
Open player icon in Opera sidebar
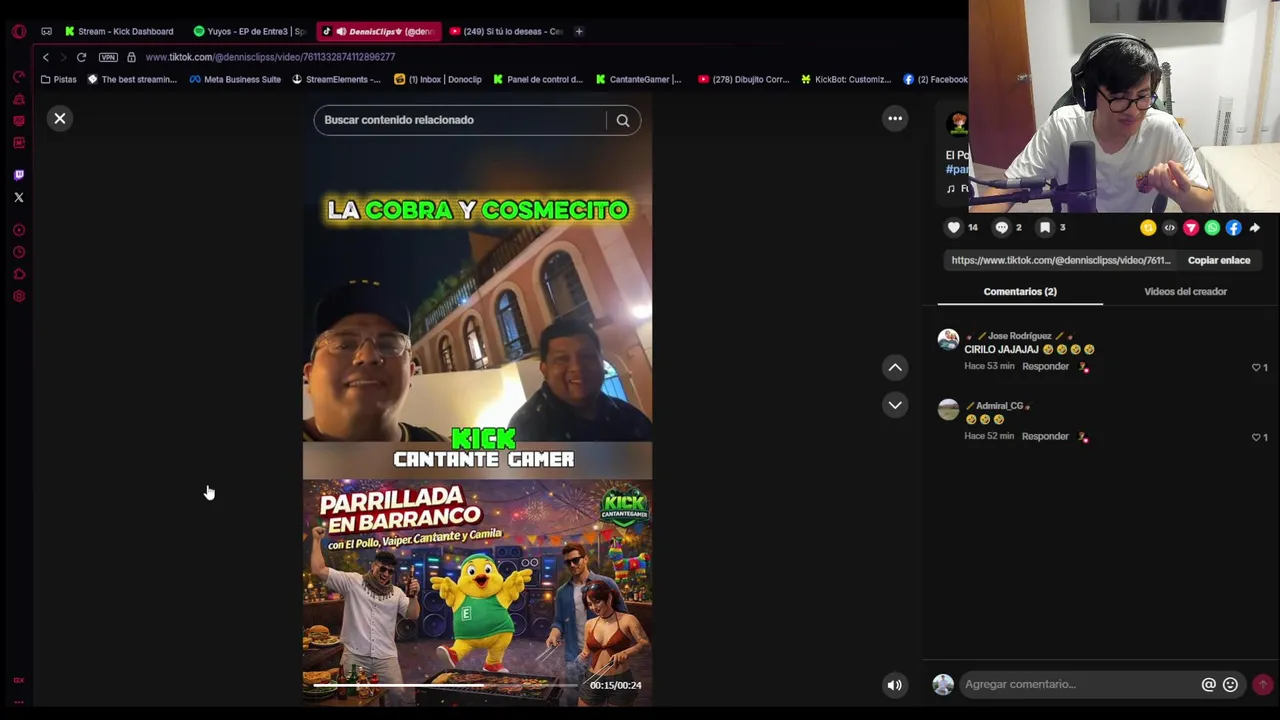click(18, 230)
